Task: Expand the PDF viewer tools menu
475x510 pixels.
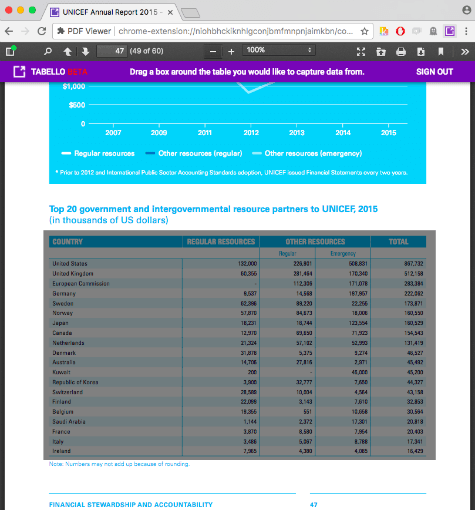Action: 465,52
